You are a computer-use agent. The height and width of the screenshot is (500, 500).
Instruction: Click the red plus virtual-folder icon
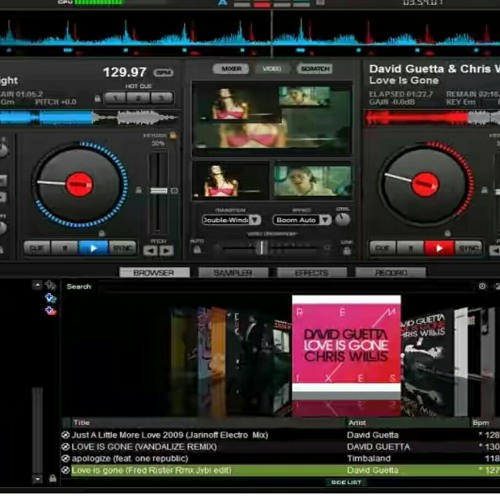(x=51, y=311)
